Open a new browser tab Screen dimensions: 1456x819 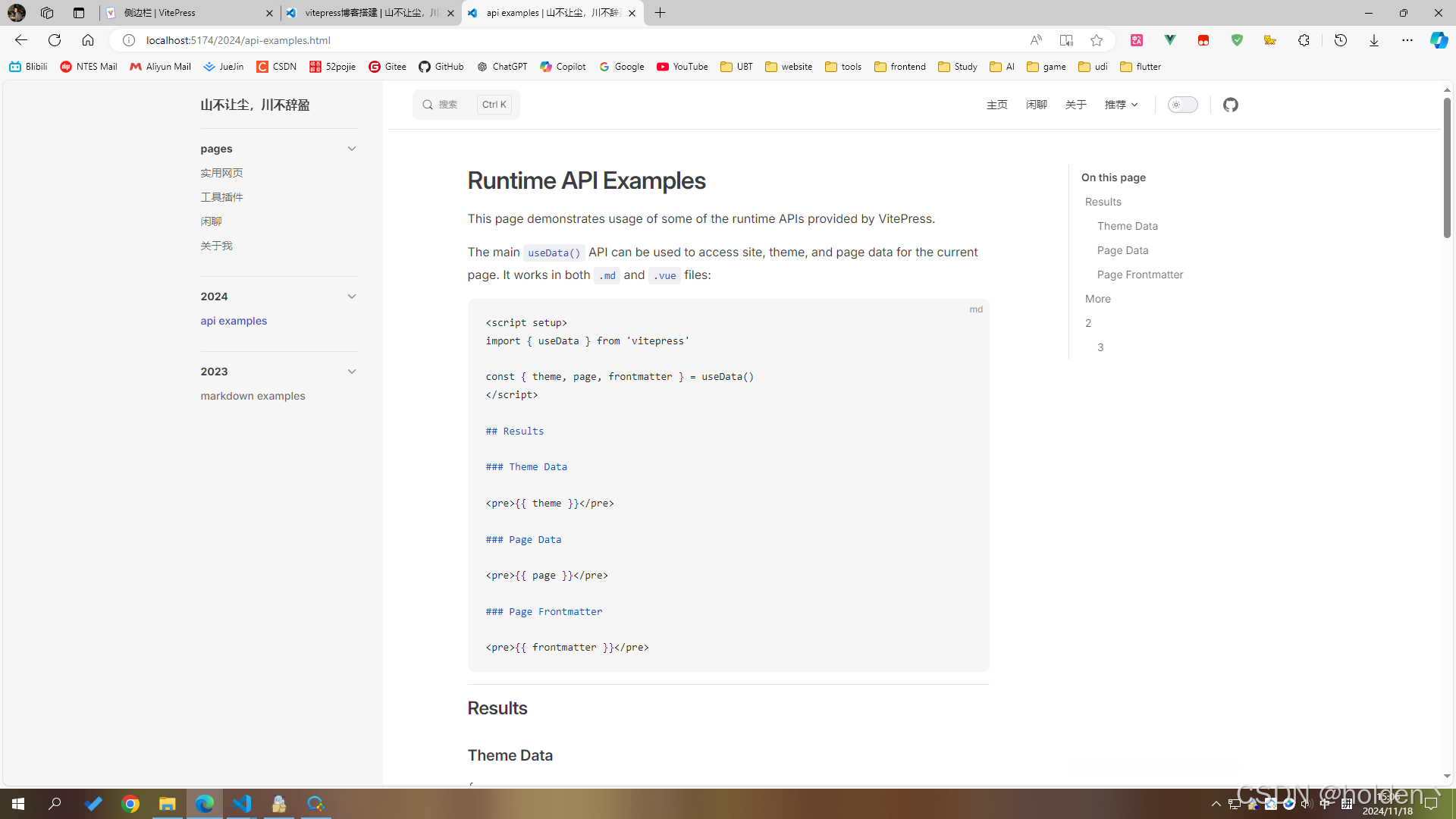click(660, 13)
